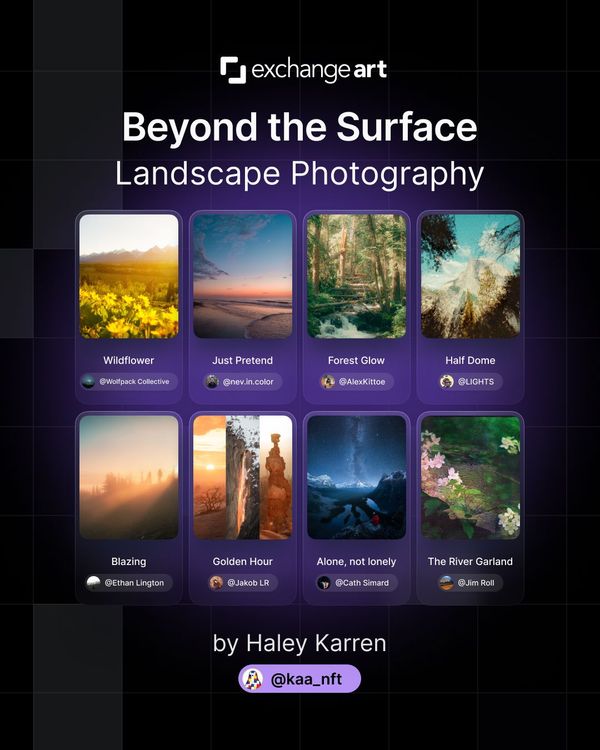This screenshot has width=600, height=750.
Task: Click the nev.in.color avatar icon
Action: (x=212, y=382)
